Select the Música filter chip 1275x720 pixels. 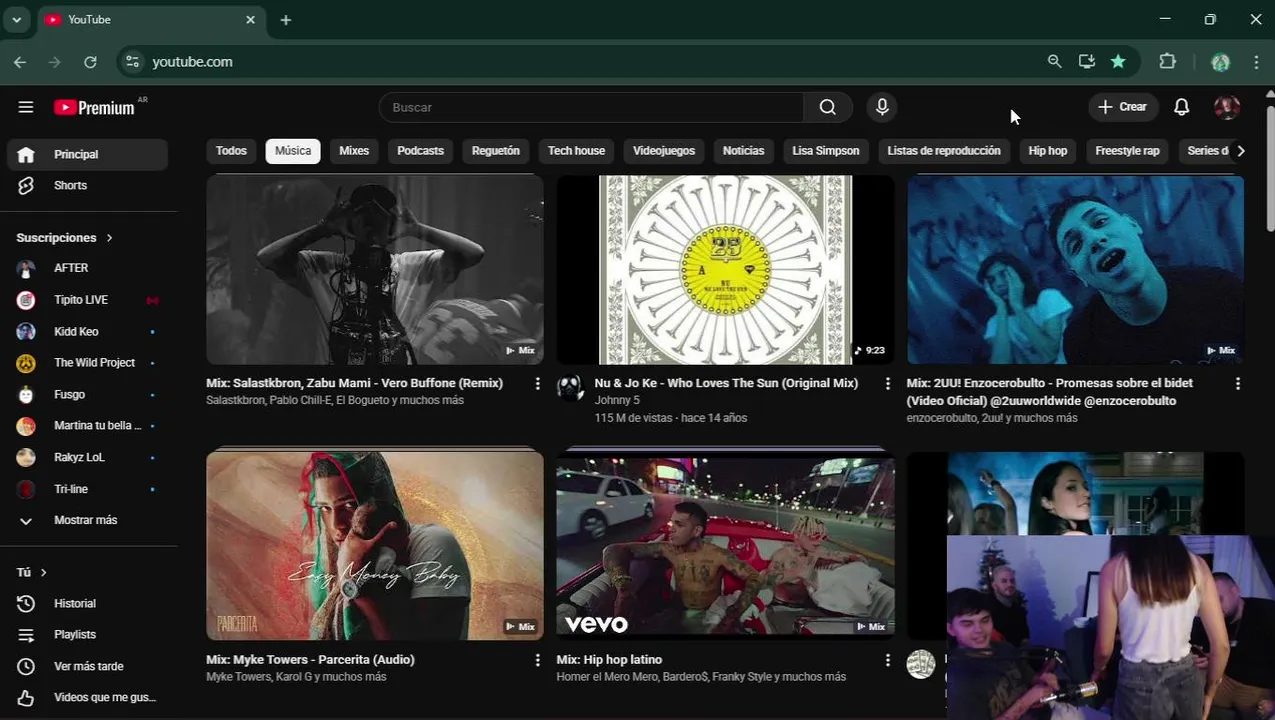[293, 151]
